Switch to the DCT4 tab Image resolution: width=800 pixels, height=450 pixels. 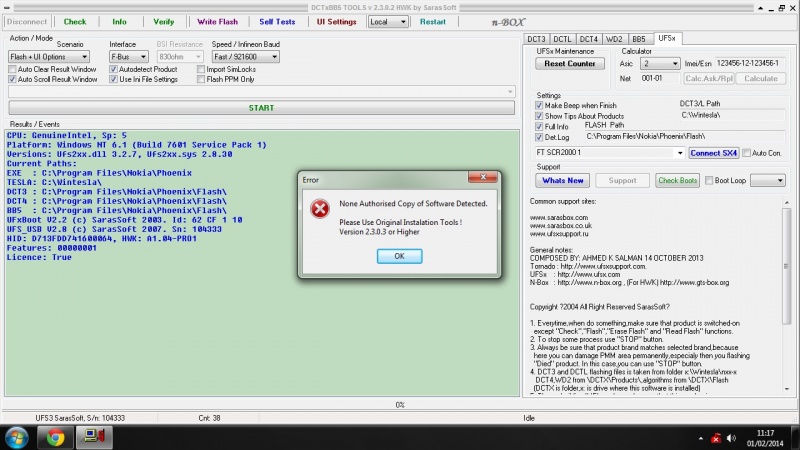588,39
